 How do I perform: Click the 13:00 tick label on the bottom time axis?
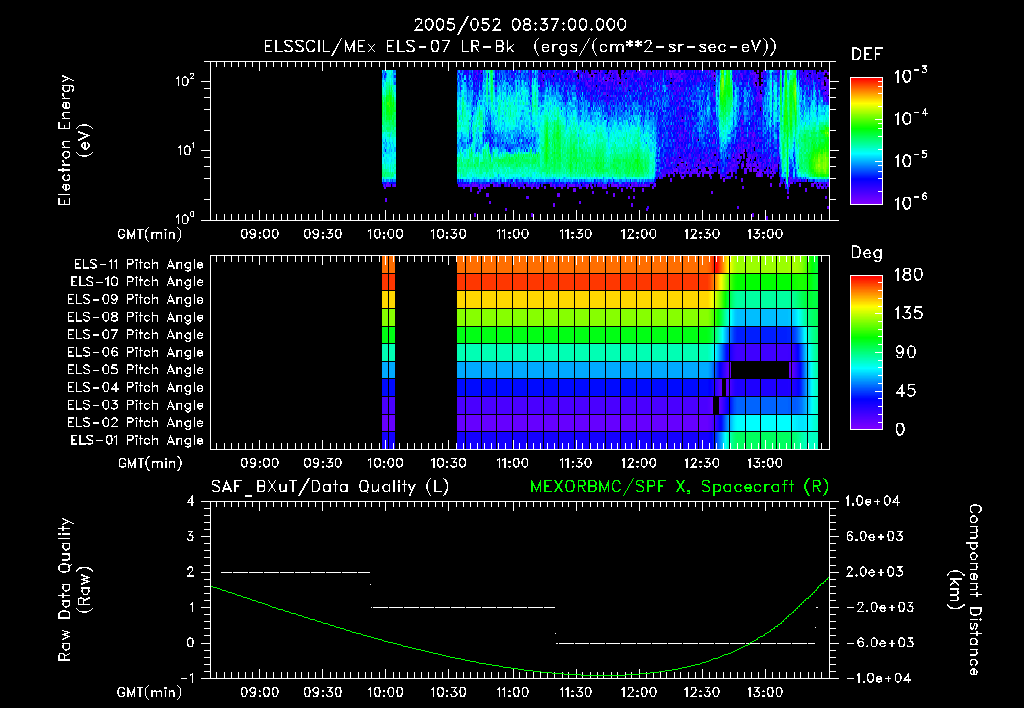click(764, 692)
